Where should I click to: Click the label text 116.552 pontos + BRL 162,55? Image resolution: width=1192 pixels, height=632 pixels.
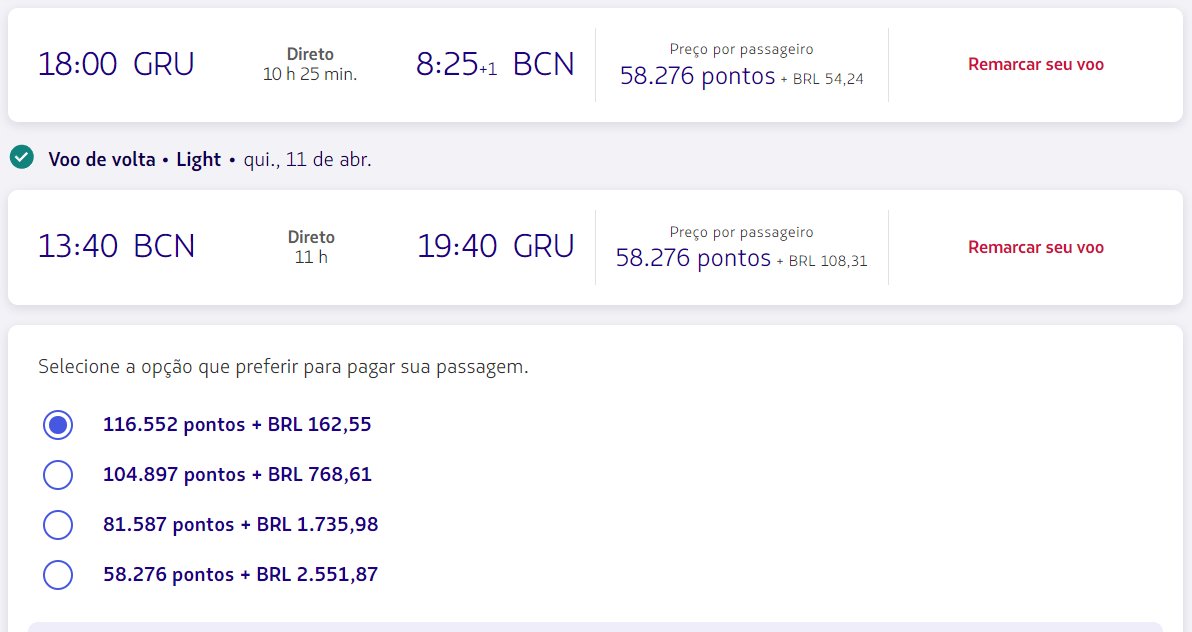tap(237, 424)
